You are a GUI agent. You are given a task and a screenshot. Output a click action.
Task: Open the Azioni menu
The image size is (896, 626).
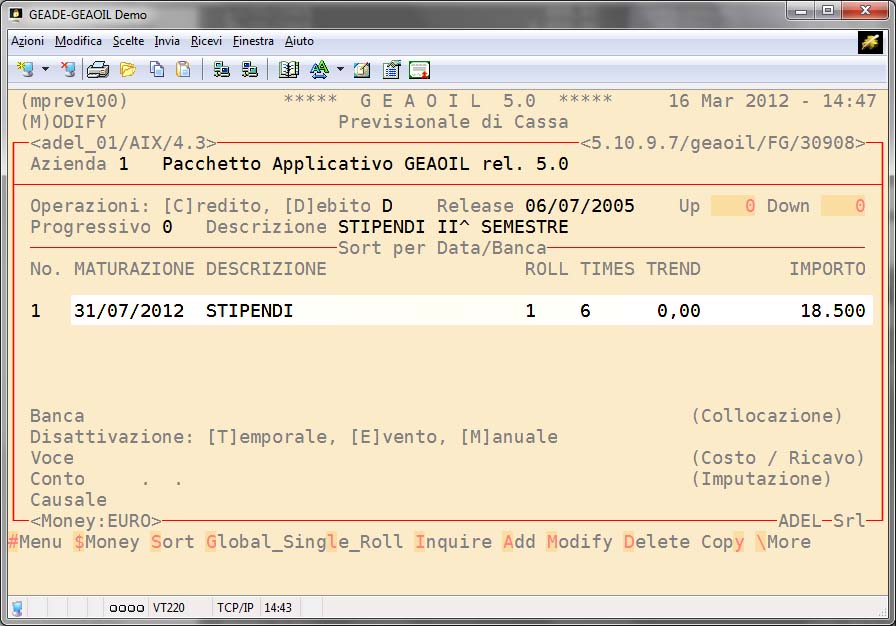(x=27, y=41)
